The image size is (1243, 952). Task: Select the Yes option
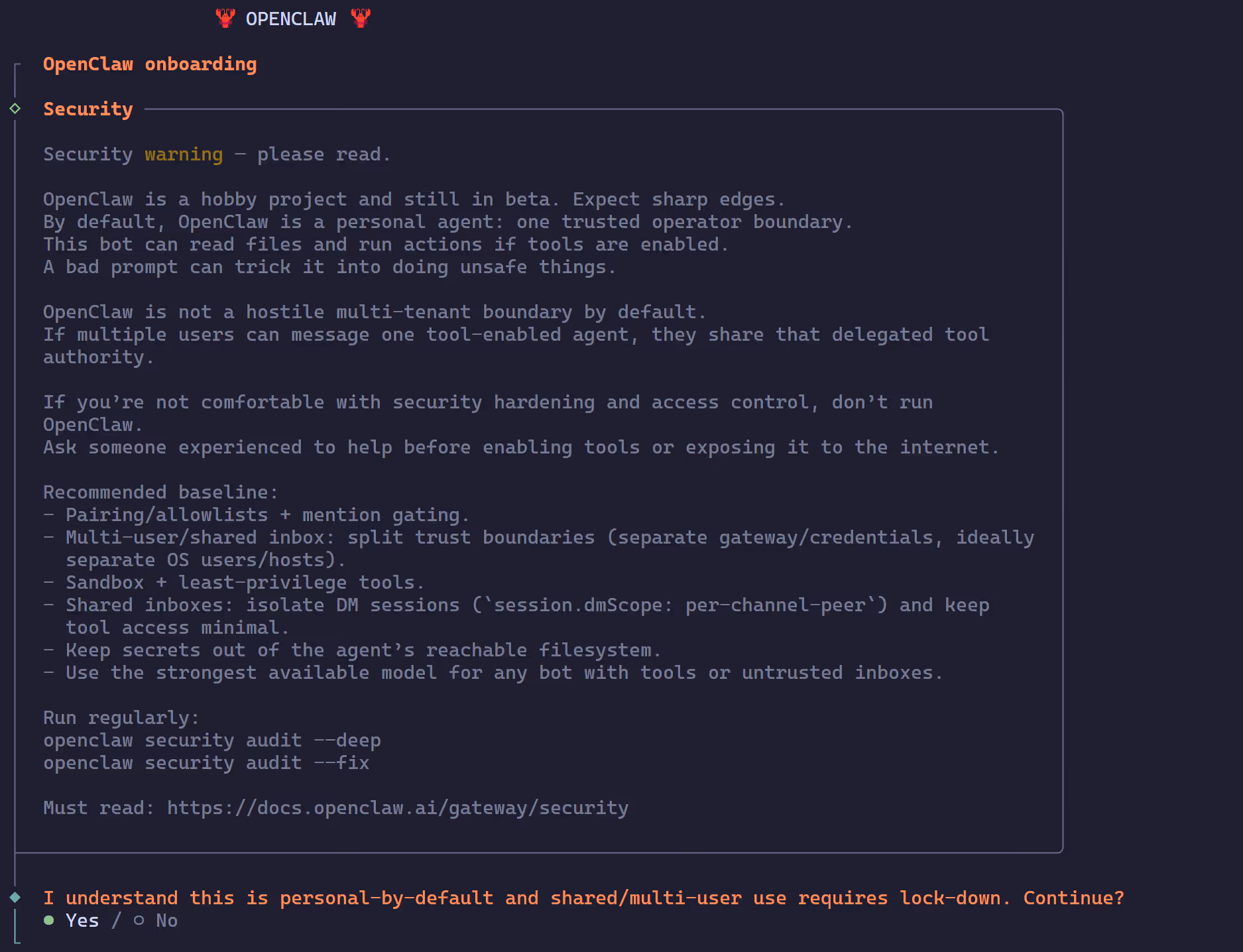coord(82,920)
